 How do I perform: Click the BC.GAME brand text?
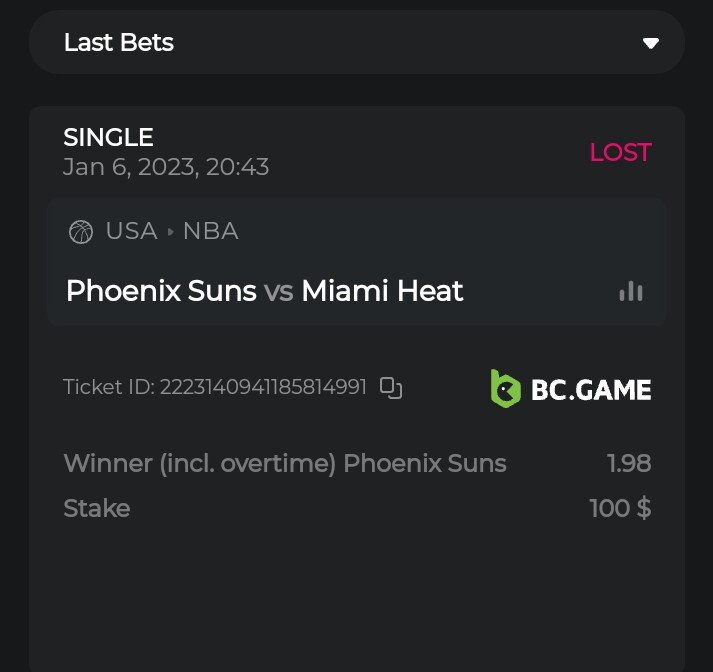pos(591,388)
